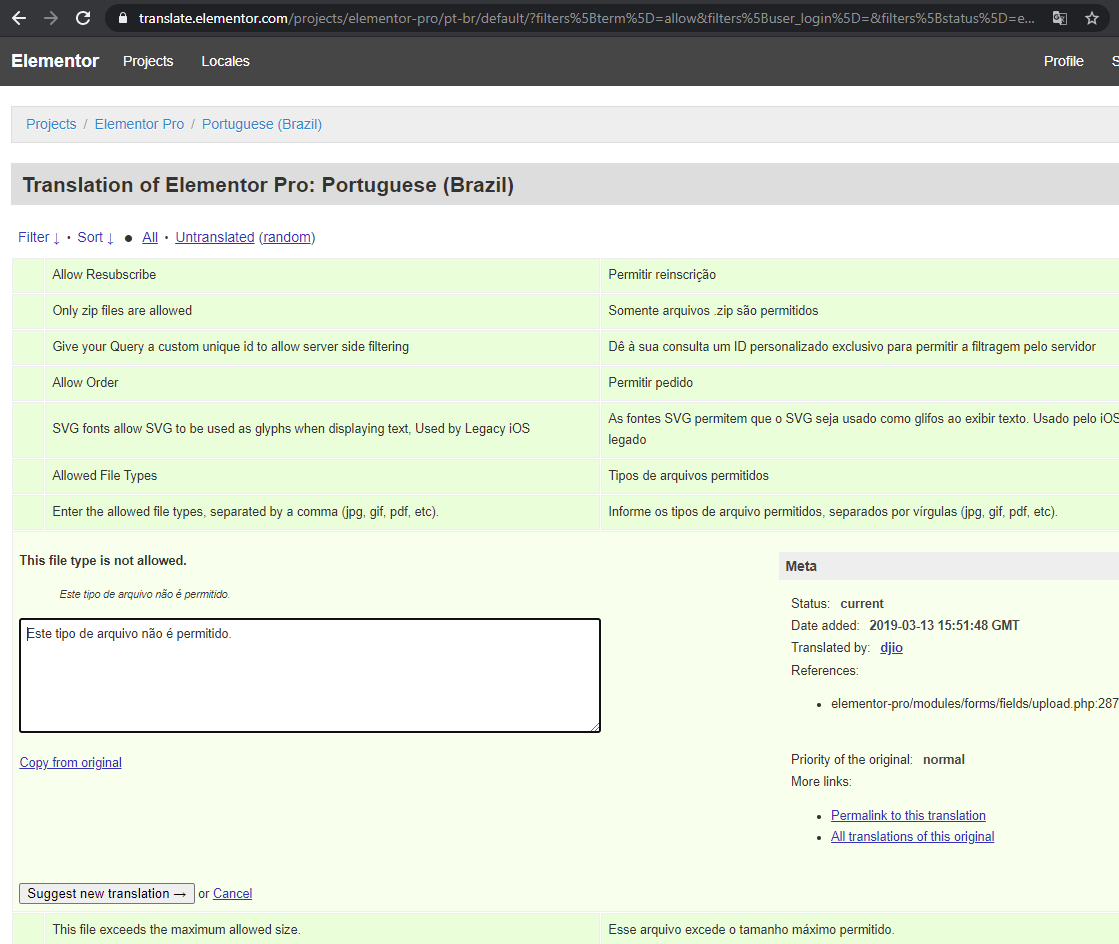This screenshot has width=1119, height=944.
Task: Open Portuguese (Brazil) breadcrumb link
Action: click(262, 124)
